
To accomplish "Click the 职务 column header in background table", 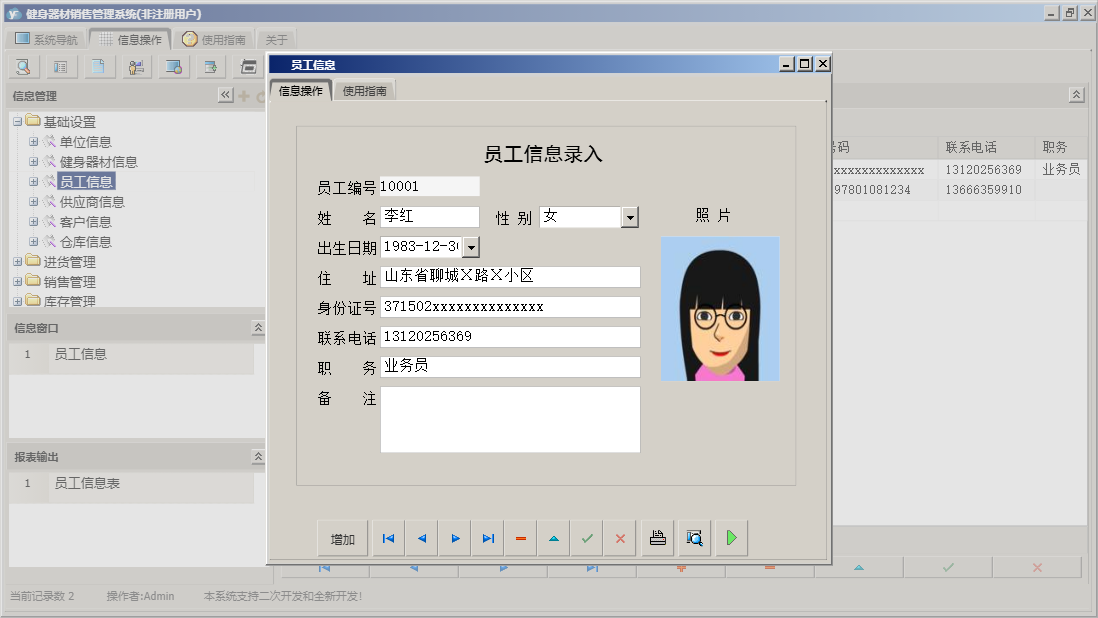I will pos(1060,147).
